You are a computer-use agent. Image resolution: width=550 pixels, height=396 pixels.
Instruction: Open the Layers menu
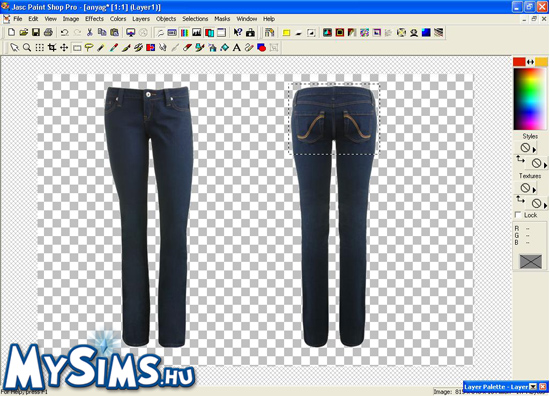(141, 19)
